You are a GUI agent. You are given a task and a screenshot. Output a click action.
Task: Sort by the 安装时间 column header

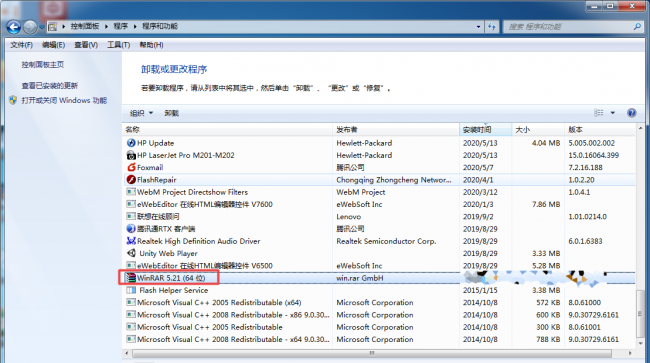485,130
